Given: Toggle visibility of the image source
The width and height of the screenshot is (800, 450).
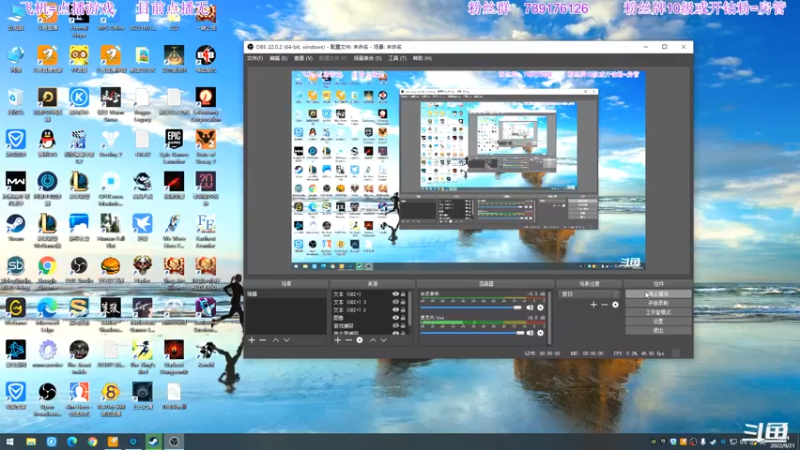Looking at the screenshot, I should pos(395,317).
